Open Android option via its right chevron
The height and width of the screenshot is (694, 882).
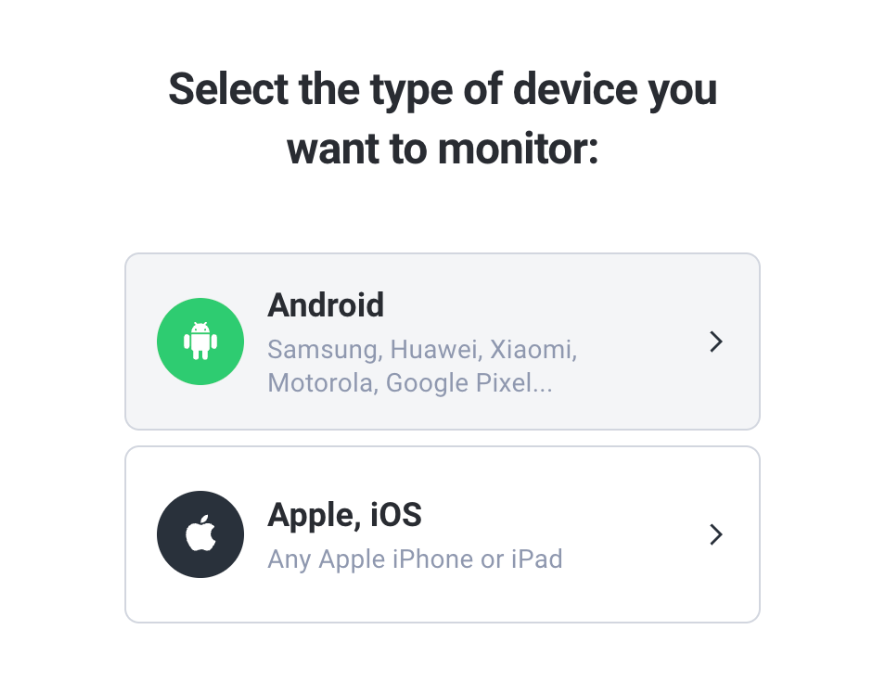(x=716, y=341)
